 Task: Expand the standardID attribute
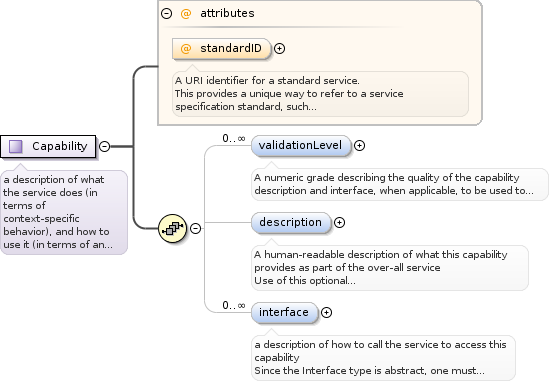(x=280, y=48)
